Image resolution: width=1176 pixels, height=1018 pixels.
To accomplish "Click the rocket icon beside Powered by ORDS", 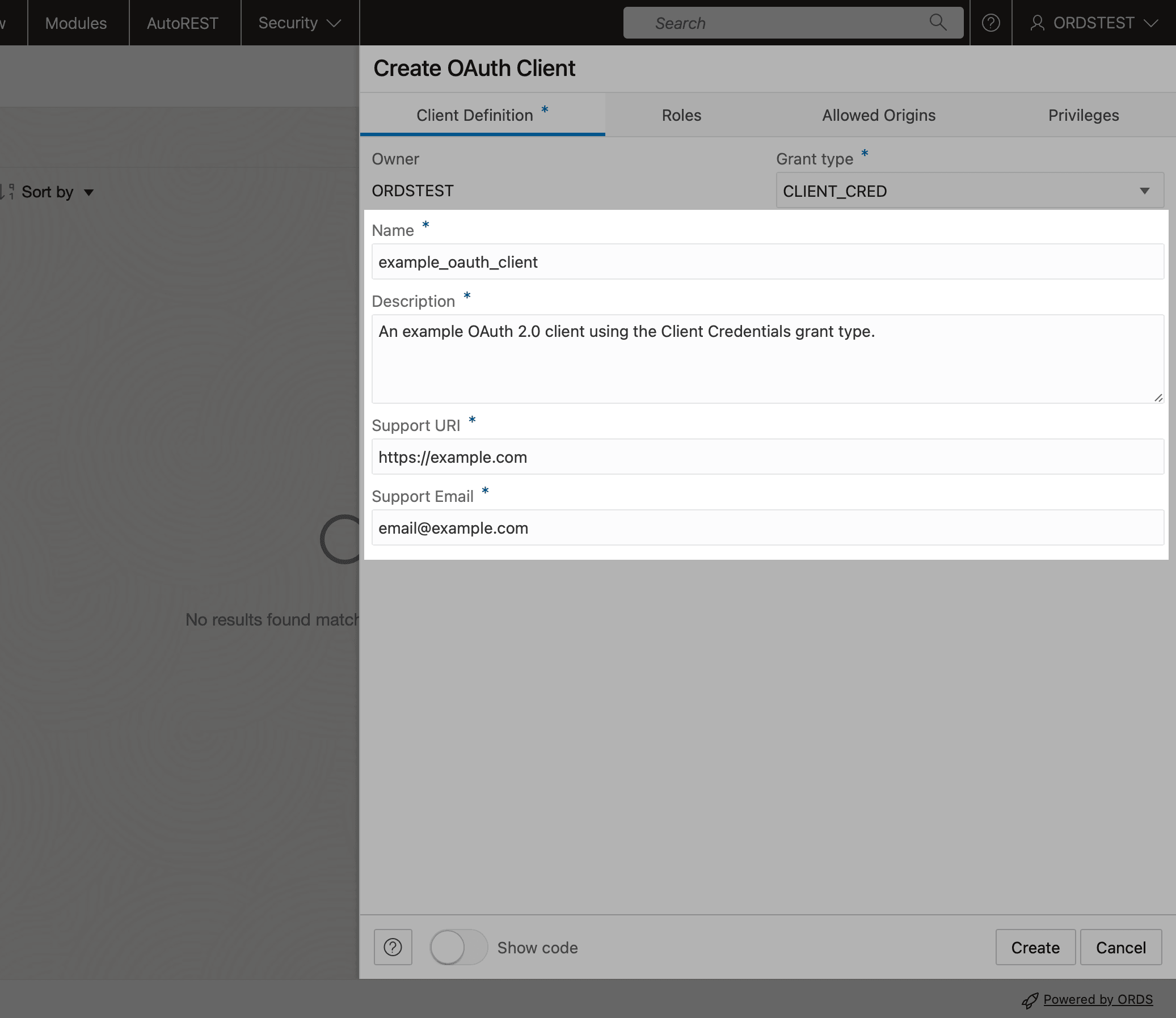I will 1030,1001.
